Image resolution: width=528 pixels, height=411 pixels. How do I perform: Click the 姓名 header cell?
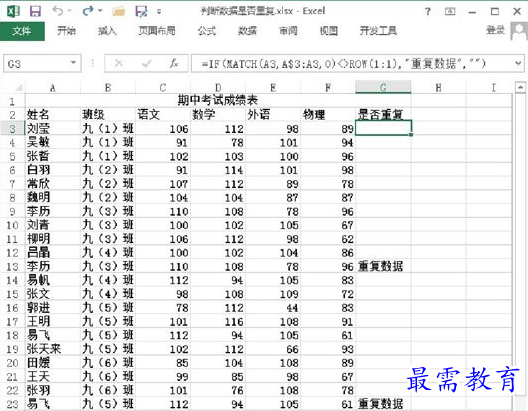pos(53,115)
